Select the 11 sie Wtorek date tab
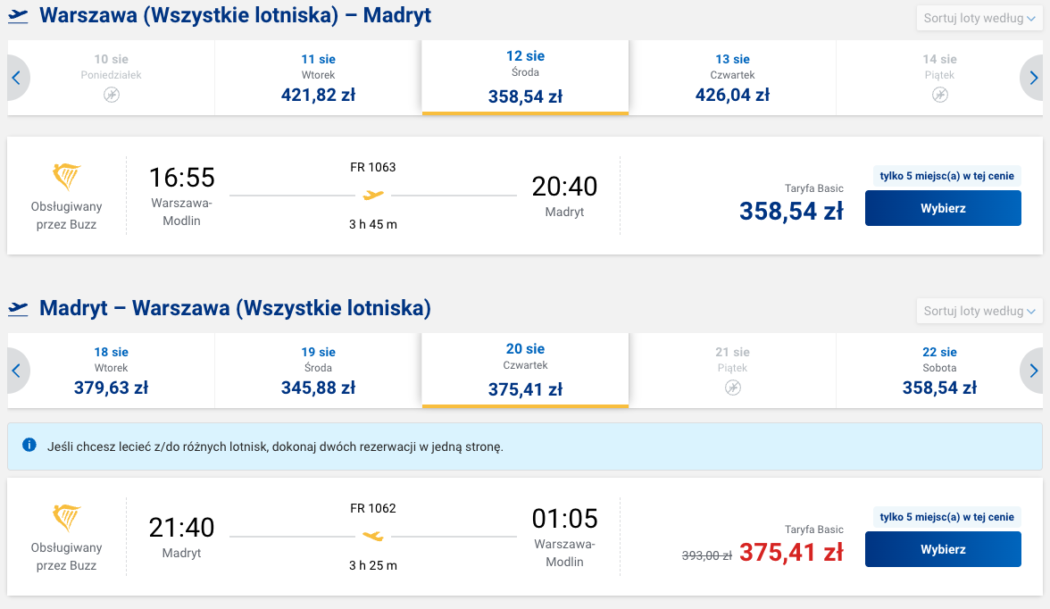Image resolution: width=1050 pixels, height=609 pixels. [x=318, y=78]
